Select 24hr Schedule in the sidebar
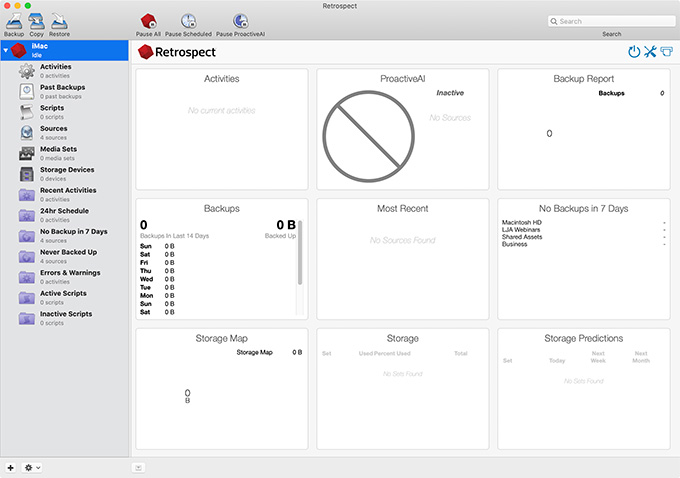680x478 pixels. pos(65,215)
